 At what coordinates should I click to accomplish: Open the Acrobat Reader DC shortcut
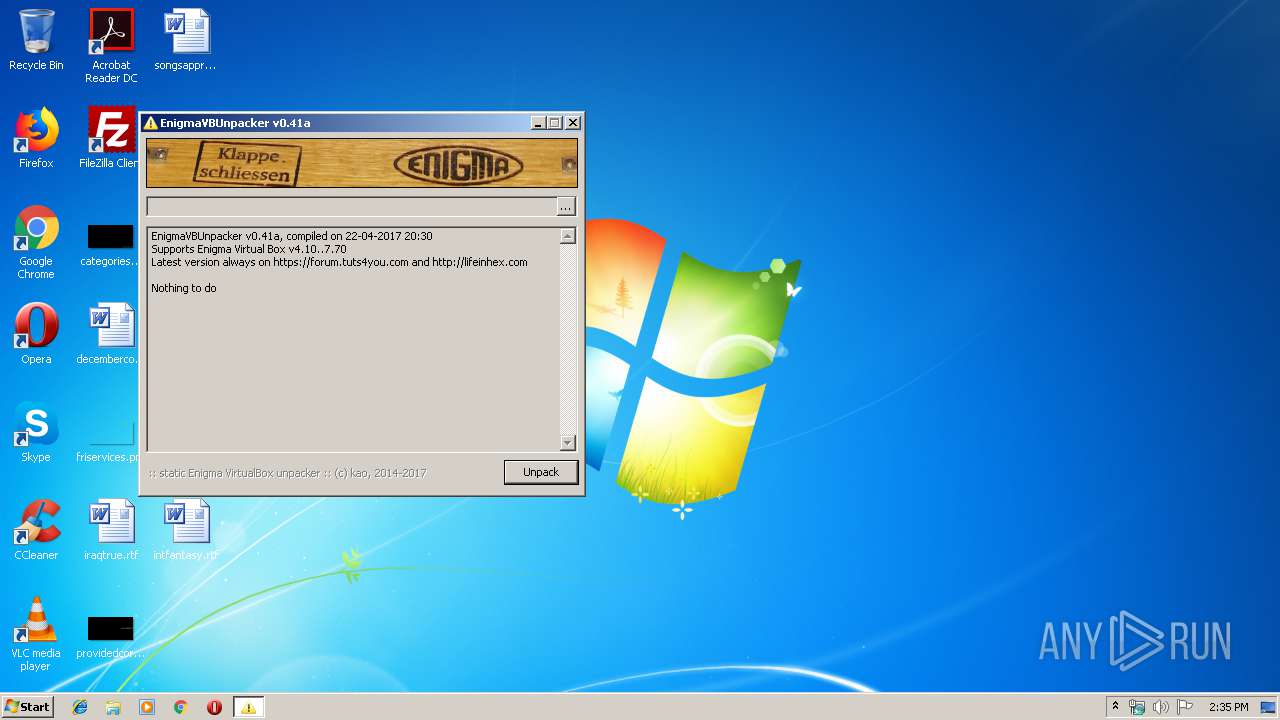click(x=111, y=45)
